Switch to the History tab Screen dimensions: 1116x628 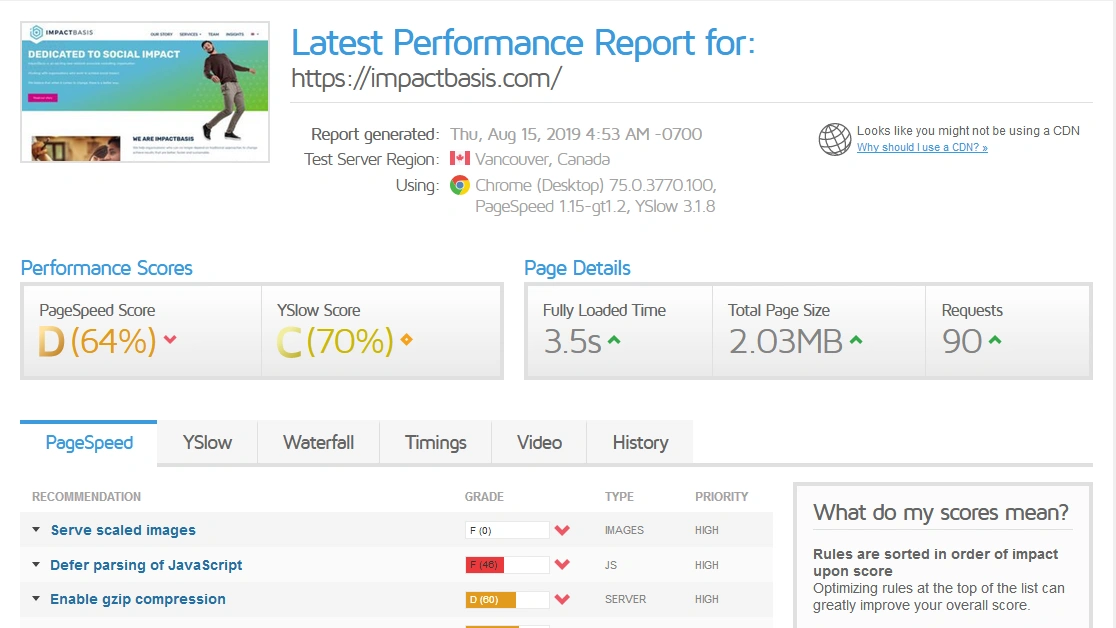(x=640, y=442)
